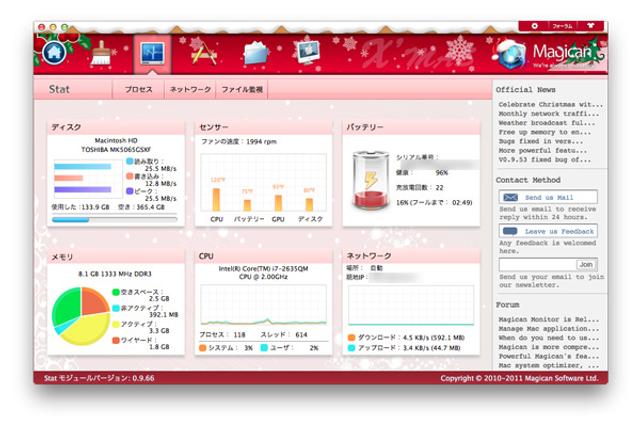Open 'Celebrate Christmas' news item
This screenshot has height=429, width=640.
pyautogui.click(x=546, y=106)
